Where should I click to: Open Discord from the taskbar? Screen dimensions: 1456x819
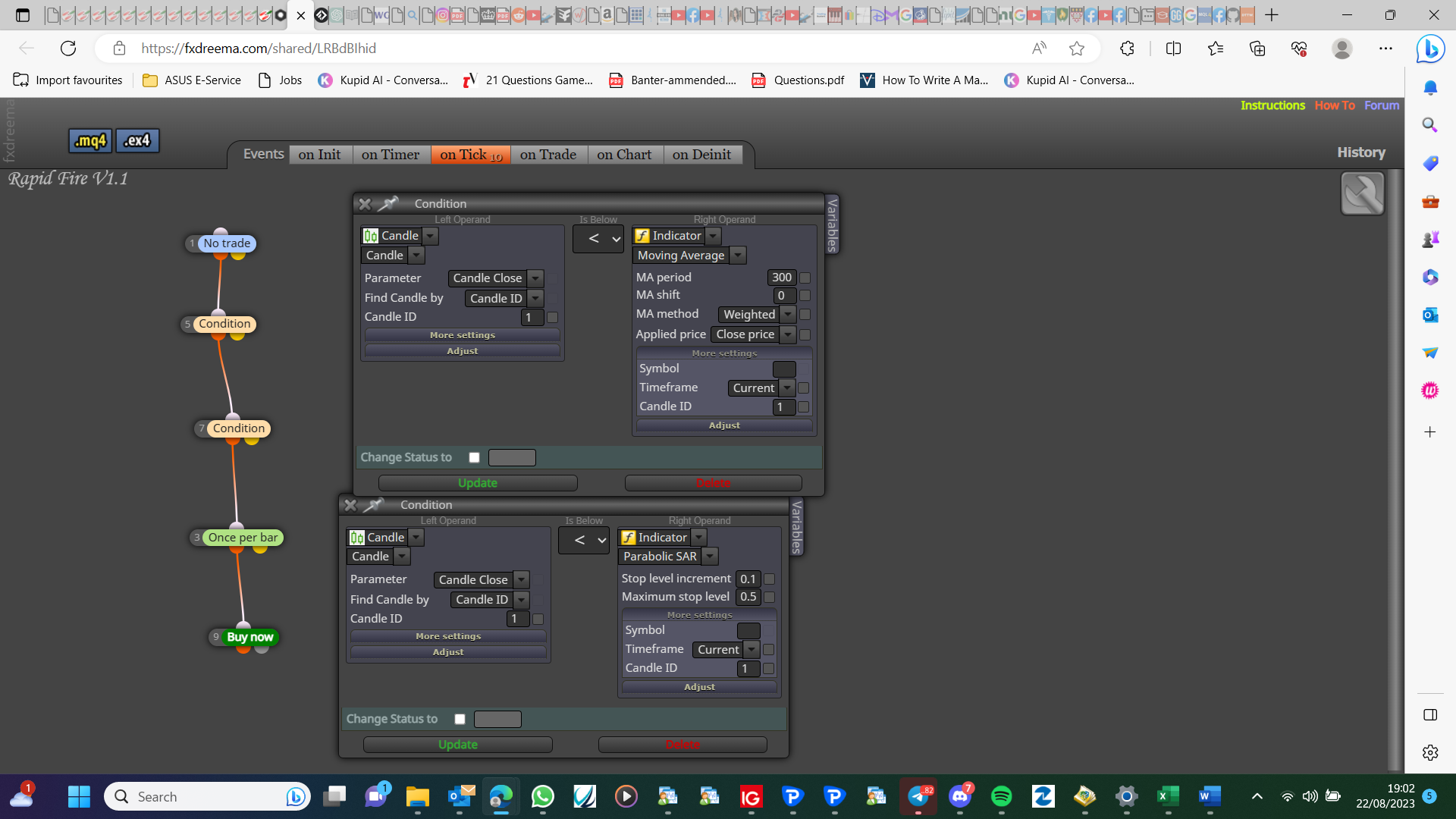[x=960, y=796]
